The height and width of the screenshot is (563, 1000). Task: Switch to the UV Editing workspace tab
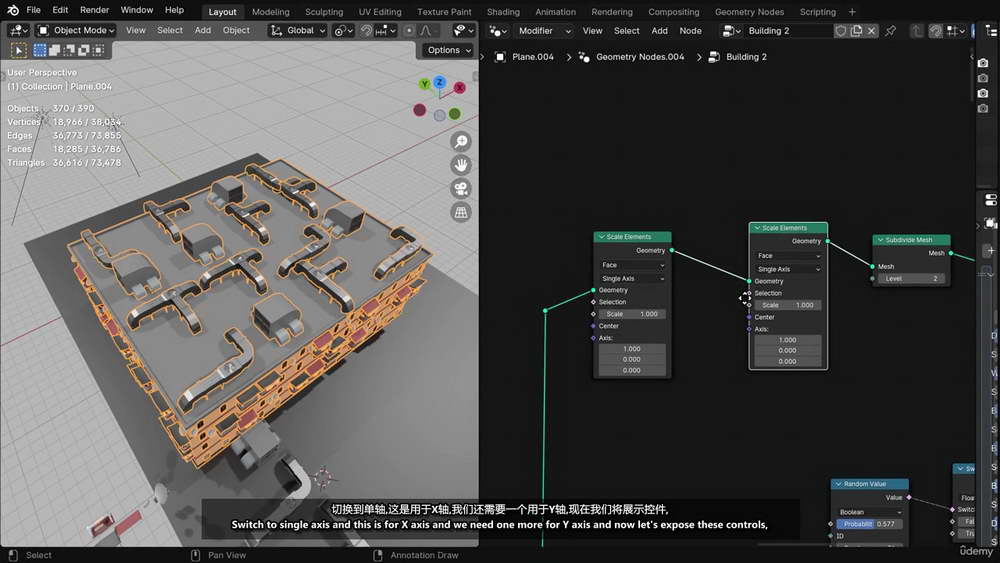point(379,11)
